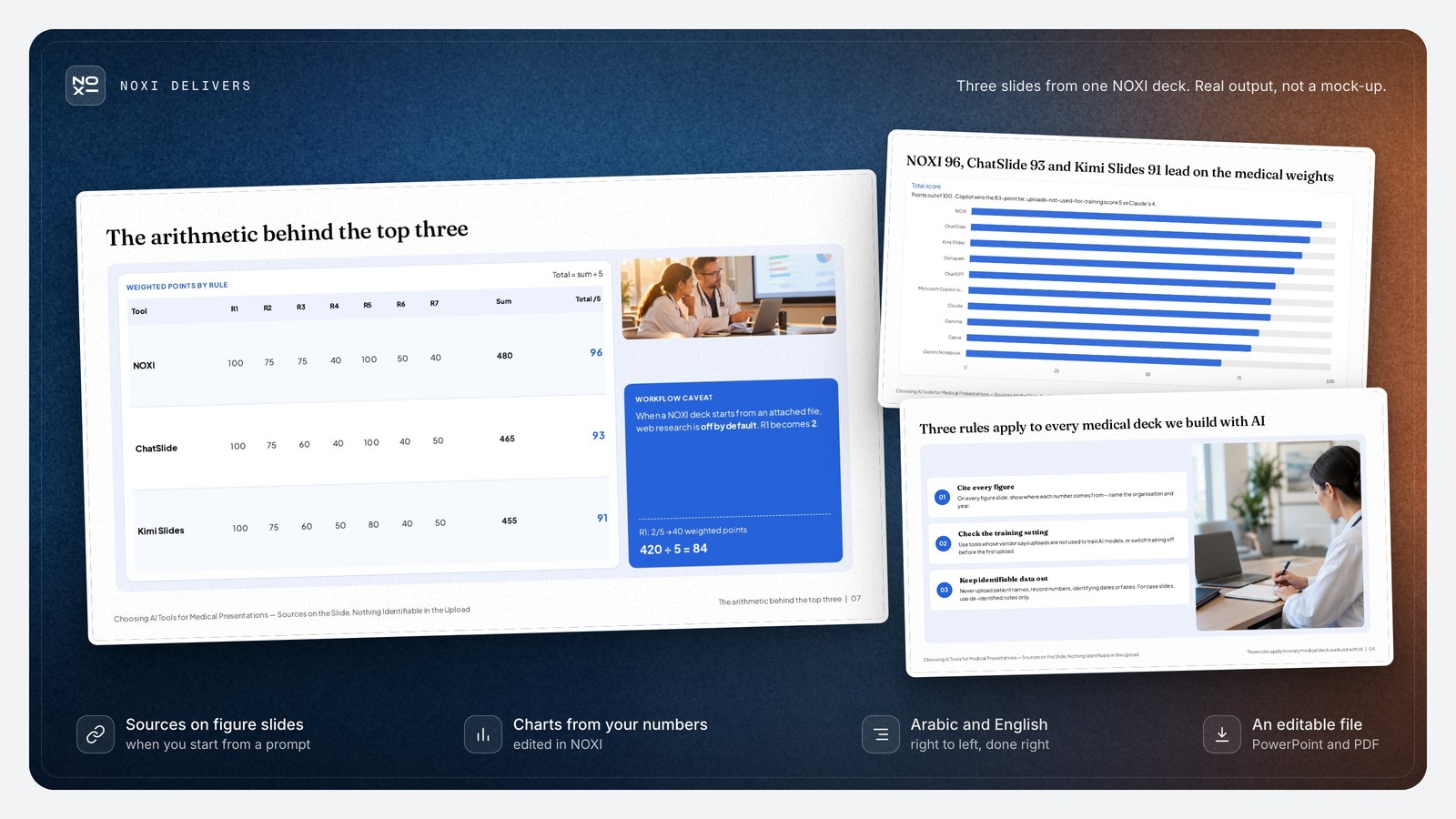Click the WEIGHTED POINTS BY RULE label
Screen dimensions: 1456x819
click(177, 286)
